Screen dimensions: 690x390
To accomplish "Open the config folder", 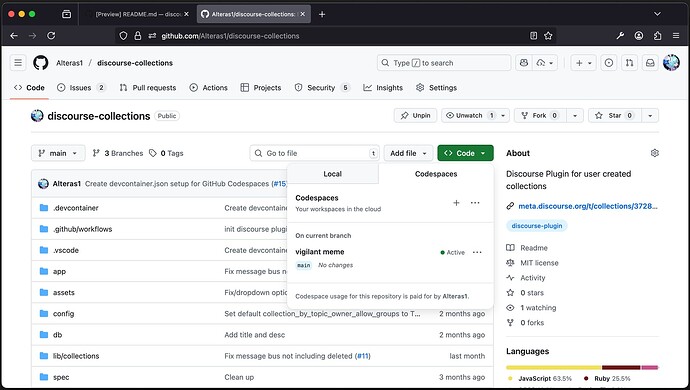I will pos(63,313).
